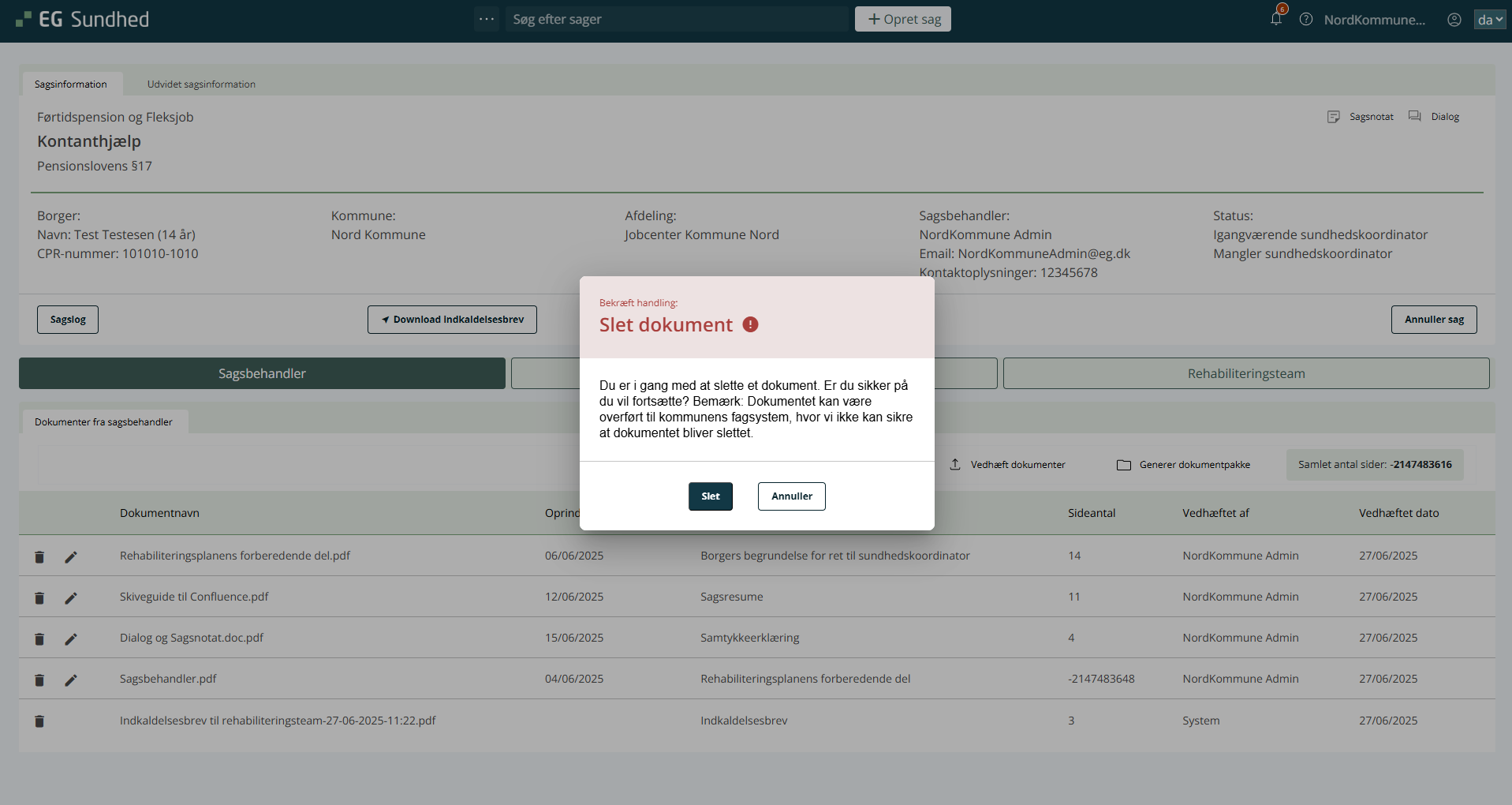This screenshot has height=805, width=1512.
Task: Open Download Indkaldelsesbrev dropdown button
Action: [452, 320]
